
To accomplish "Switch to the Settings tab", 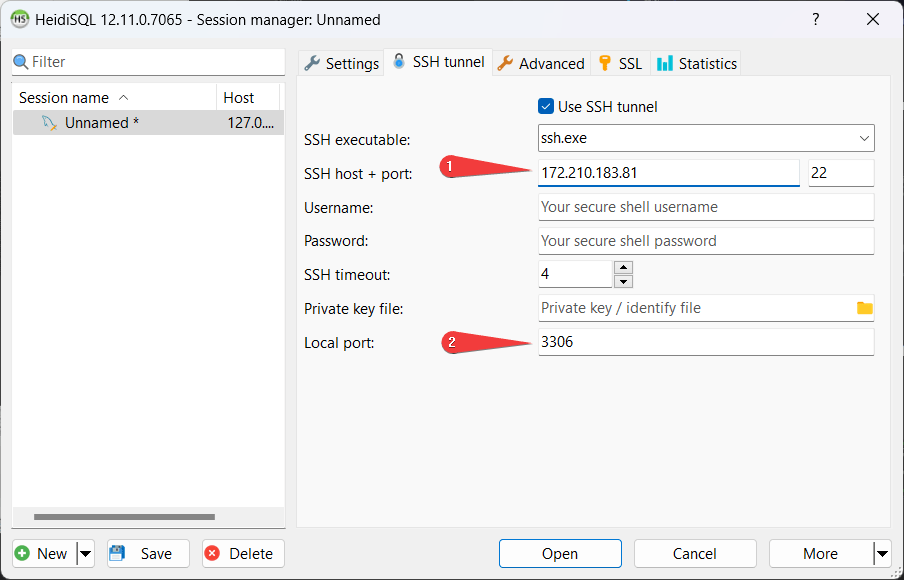I will tap(341, 63).
